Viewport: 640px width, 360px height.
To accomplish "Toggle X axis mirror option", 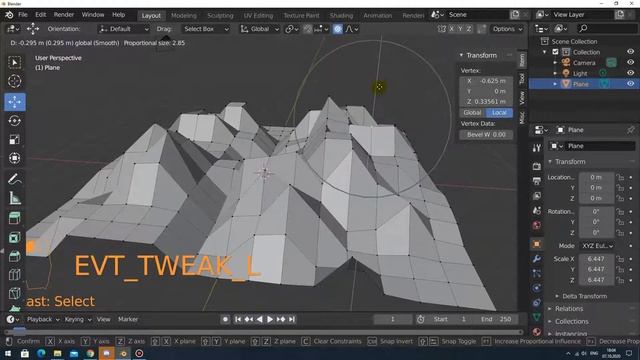I will 451,29.
